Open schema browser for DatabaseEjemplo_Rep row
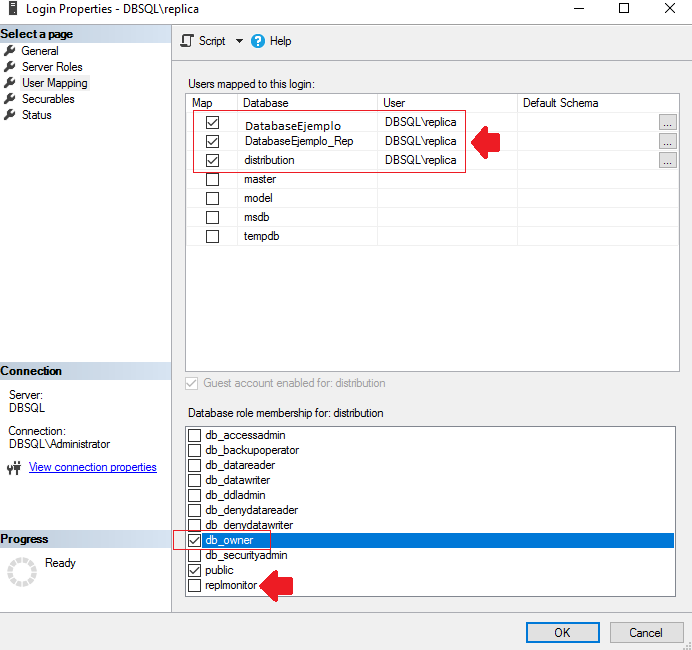 [667, 142]
